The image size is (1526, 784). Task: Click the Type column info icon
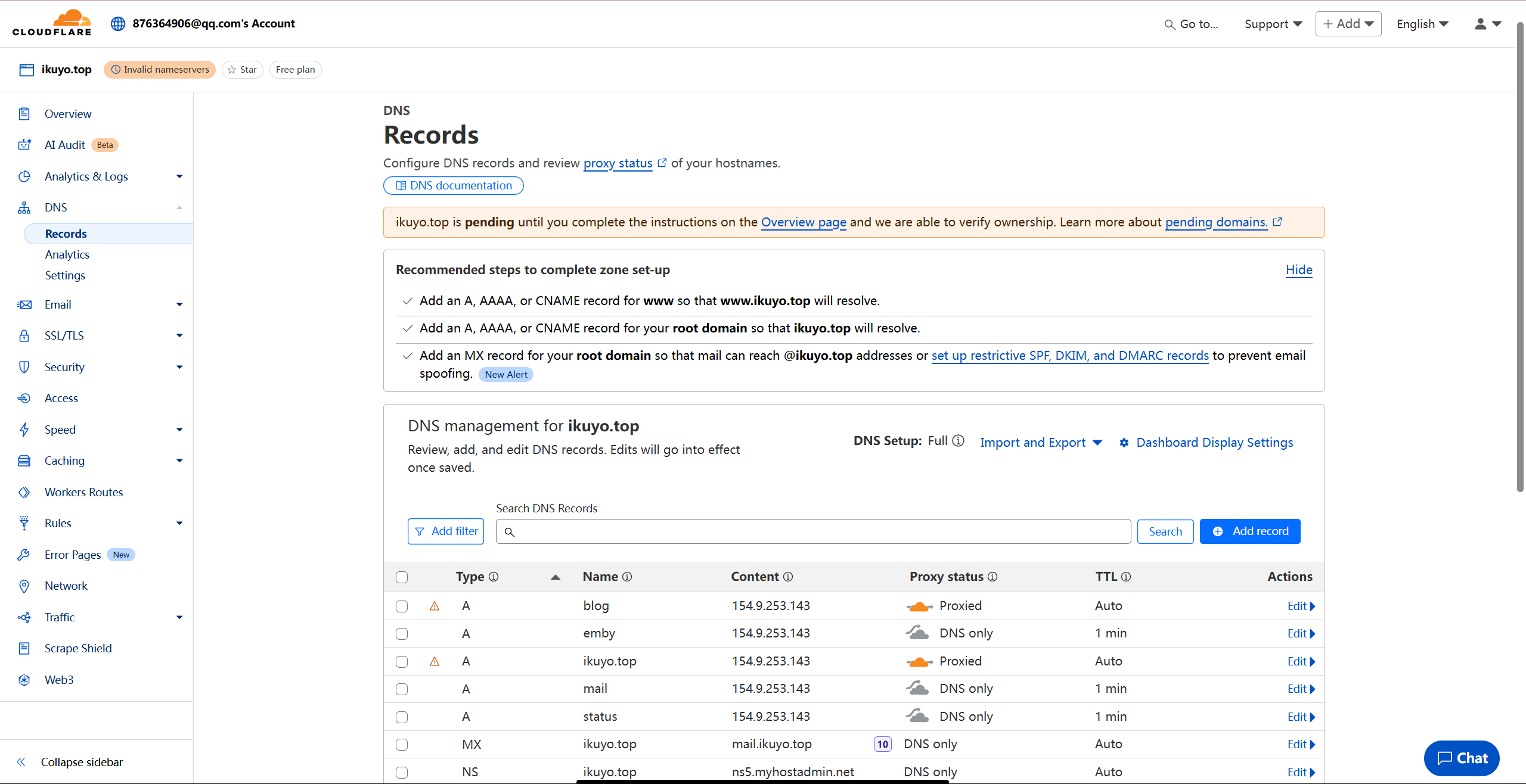(x=494, y=577)
